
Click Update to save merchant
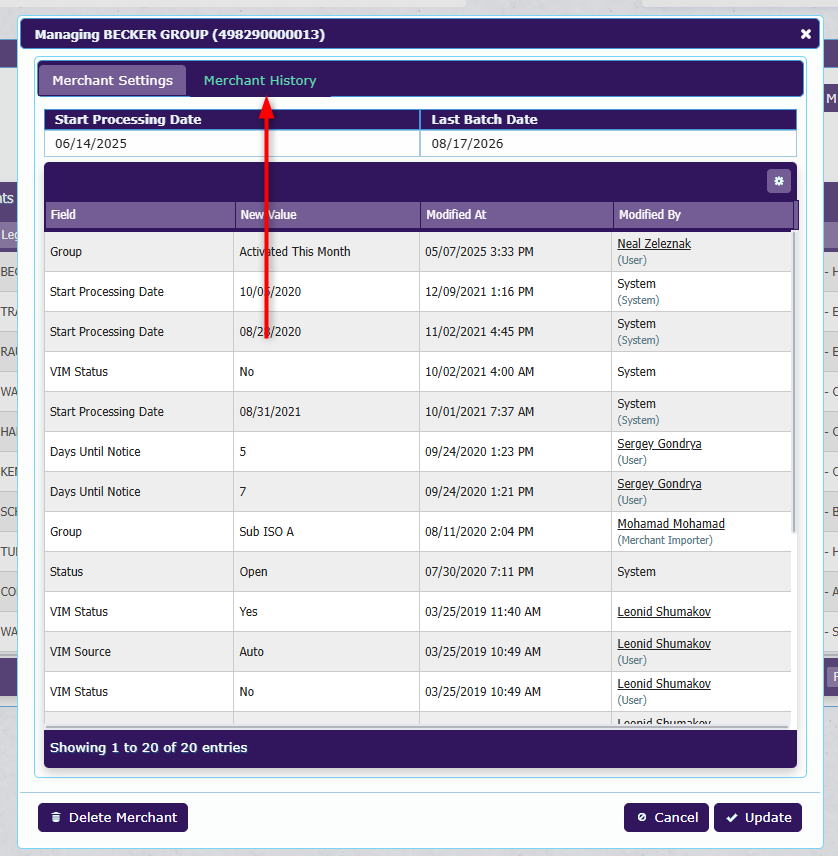point(758,817)
